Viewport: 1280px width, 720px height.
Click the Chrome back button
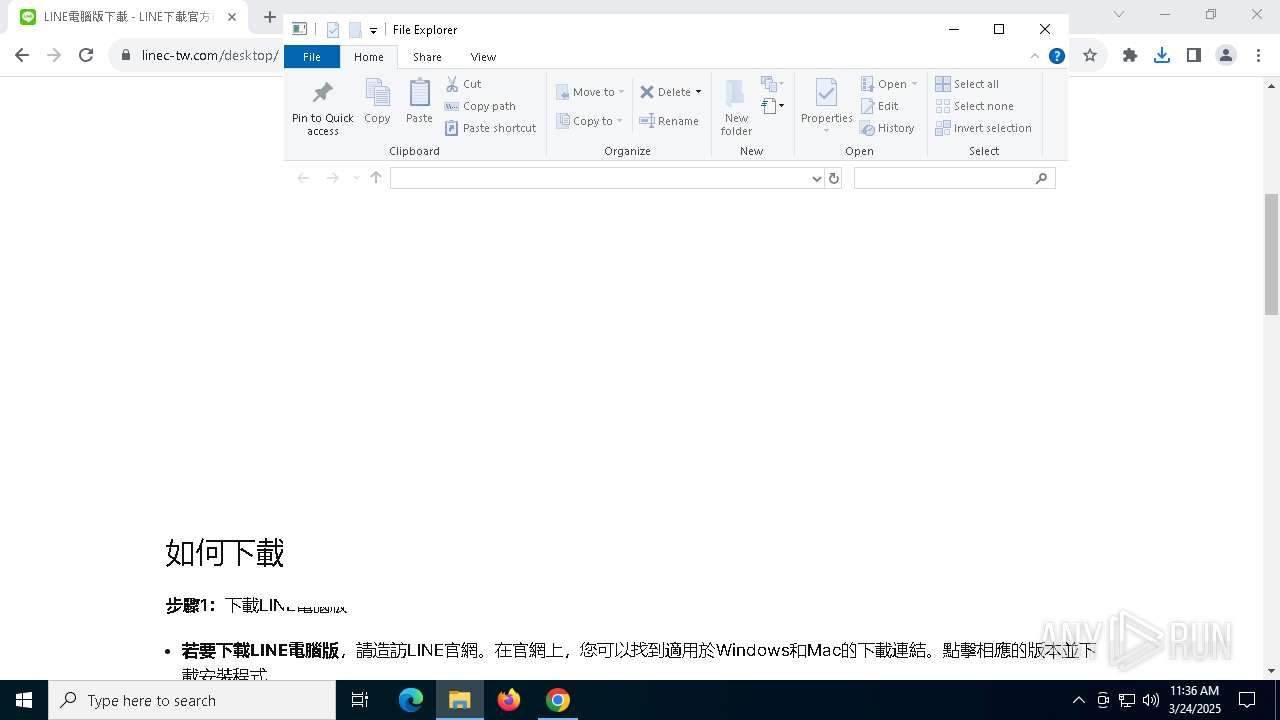22,55
